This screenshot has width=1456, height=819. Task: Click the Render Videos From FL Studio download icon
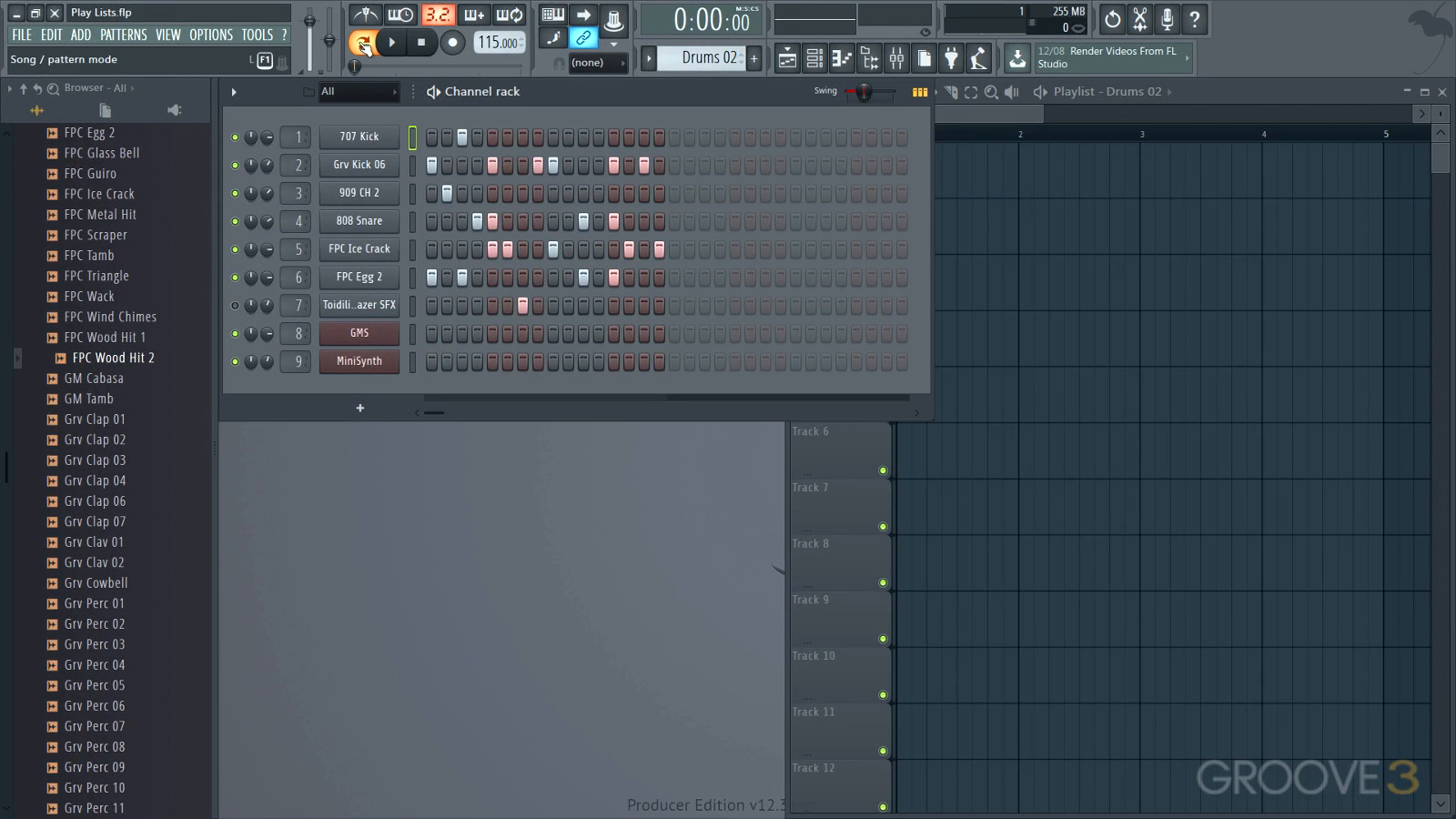point(1018,57)
